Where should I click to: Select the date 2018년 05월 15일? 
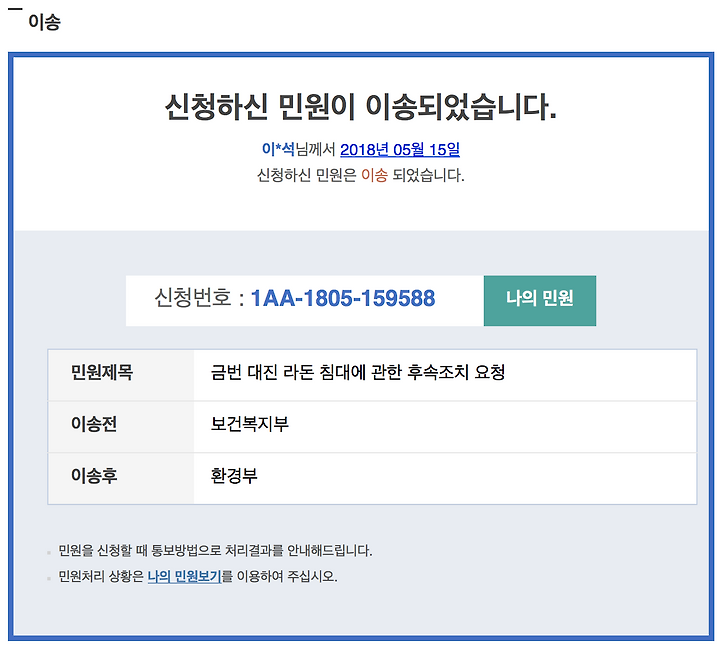coord(400,149)
